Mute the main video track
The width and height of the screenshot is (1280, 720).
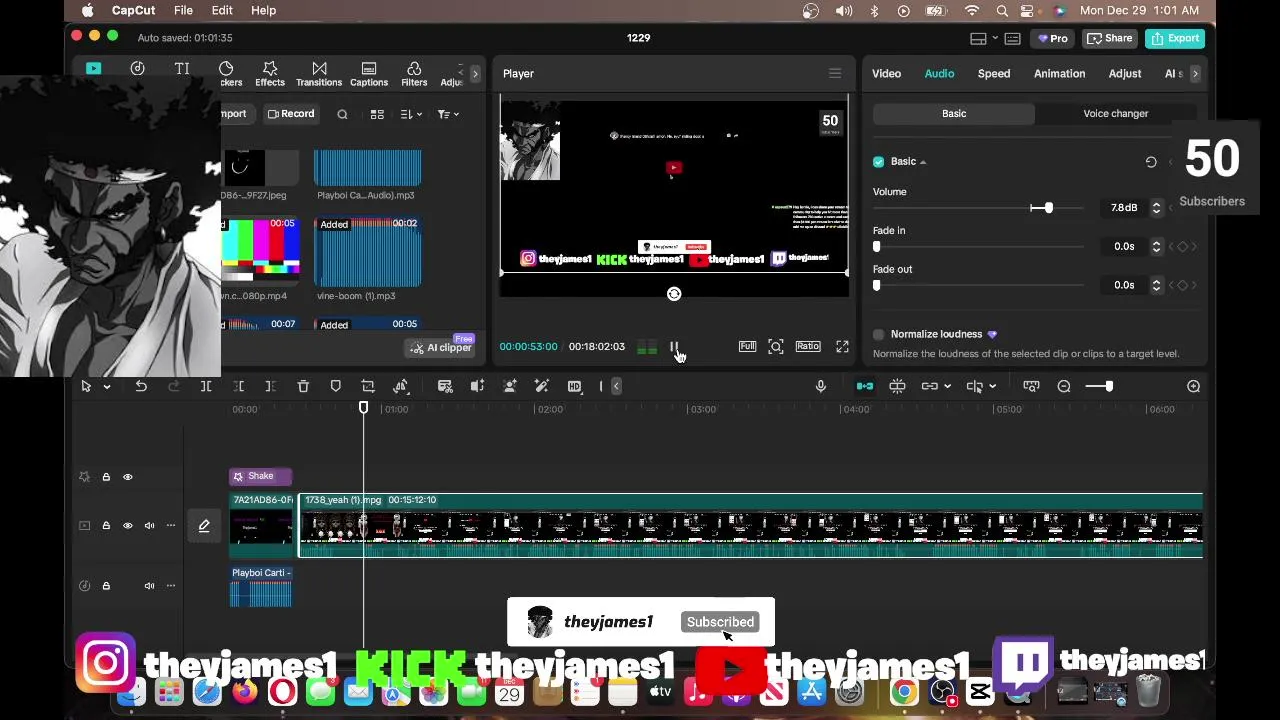pos(149,526)
